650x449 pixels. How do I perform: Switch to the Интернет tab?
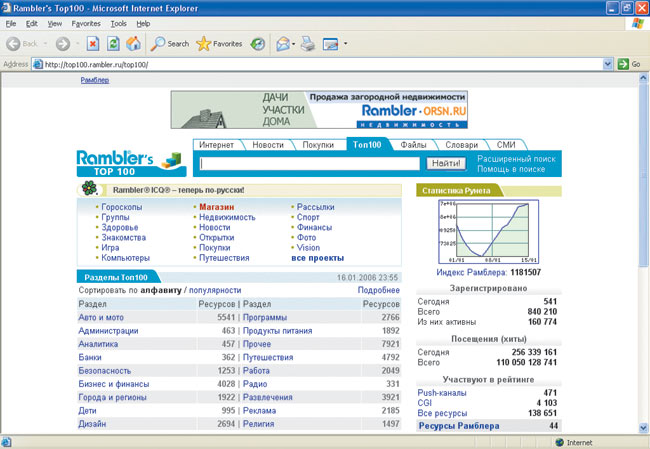(x=216, y=145)
